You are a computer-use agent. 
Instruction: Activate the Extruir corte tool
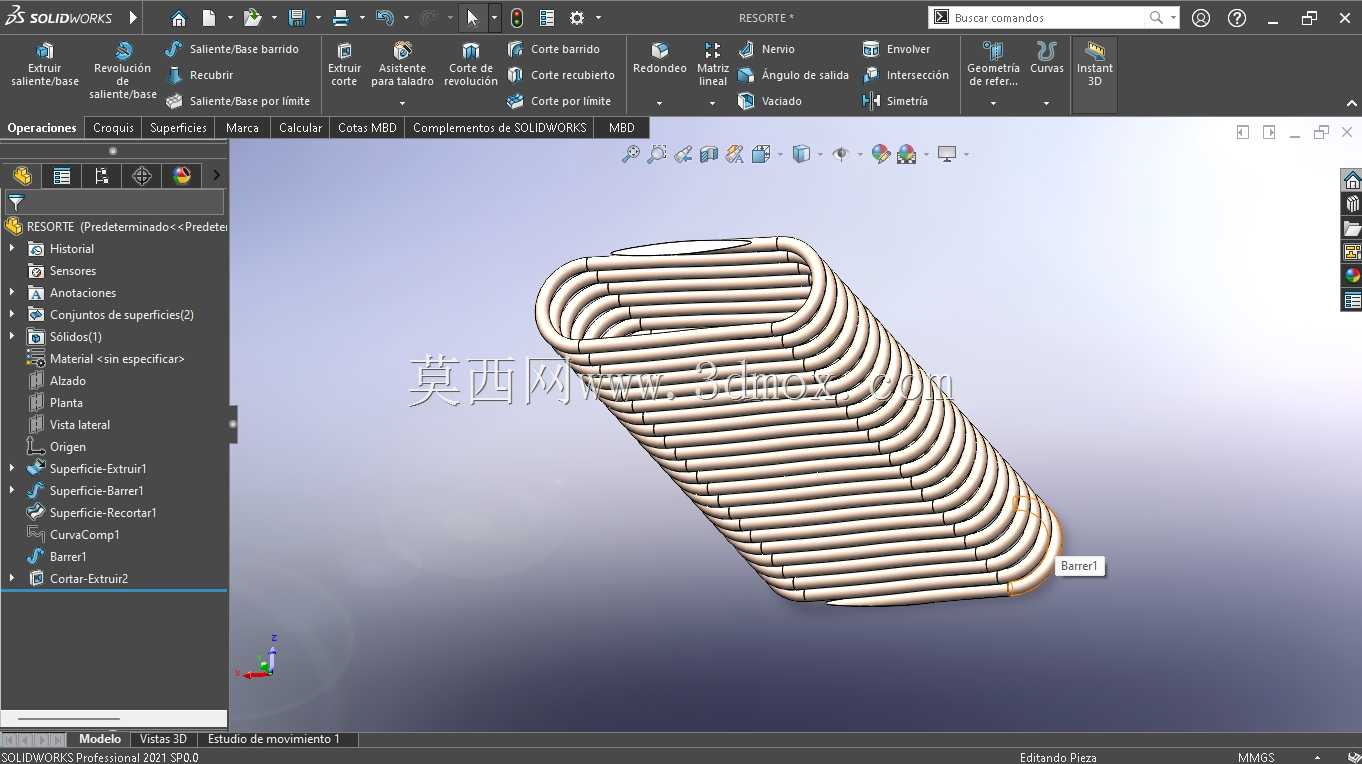click(x=344, y=65)
